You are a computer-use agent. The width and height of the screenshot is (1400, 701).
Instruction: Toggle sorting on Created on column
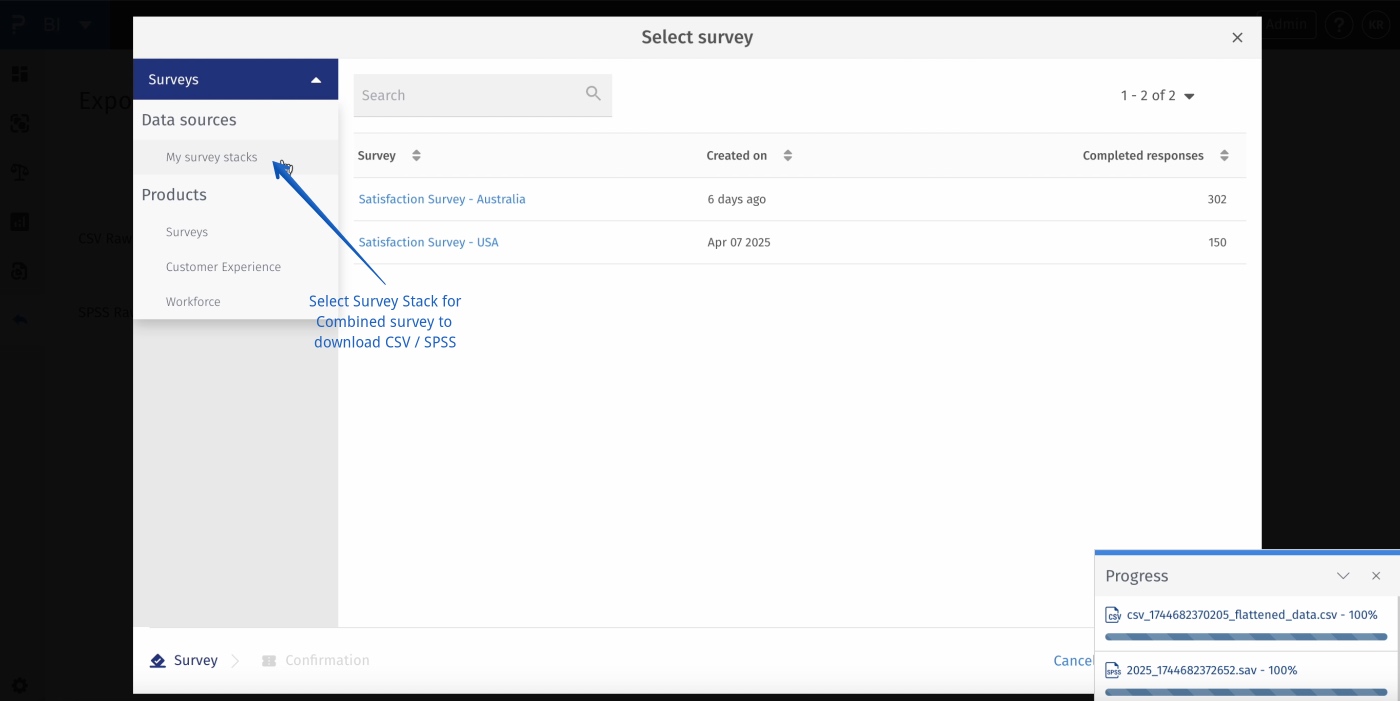pyautogui.click(x=788, y=155)
